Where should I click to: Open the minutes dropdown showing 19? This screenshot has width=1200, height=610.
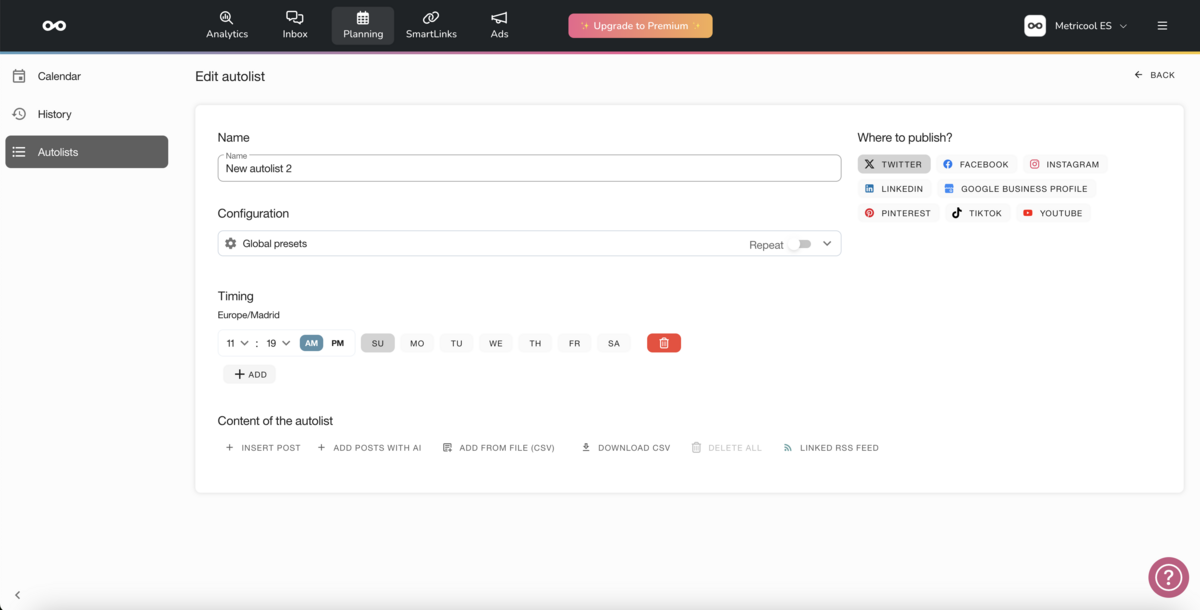(278, 343)
